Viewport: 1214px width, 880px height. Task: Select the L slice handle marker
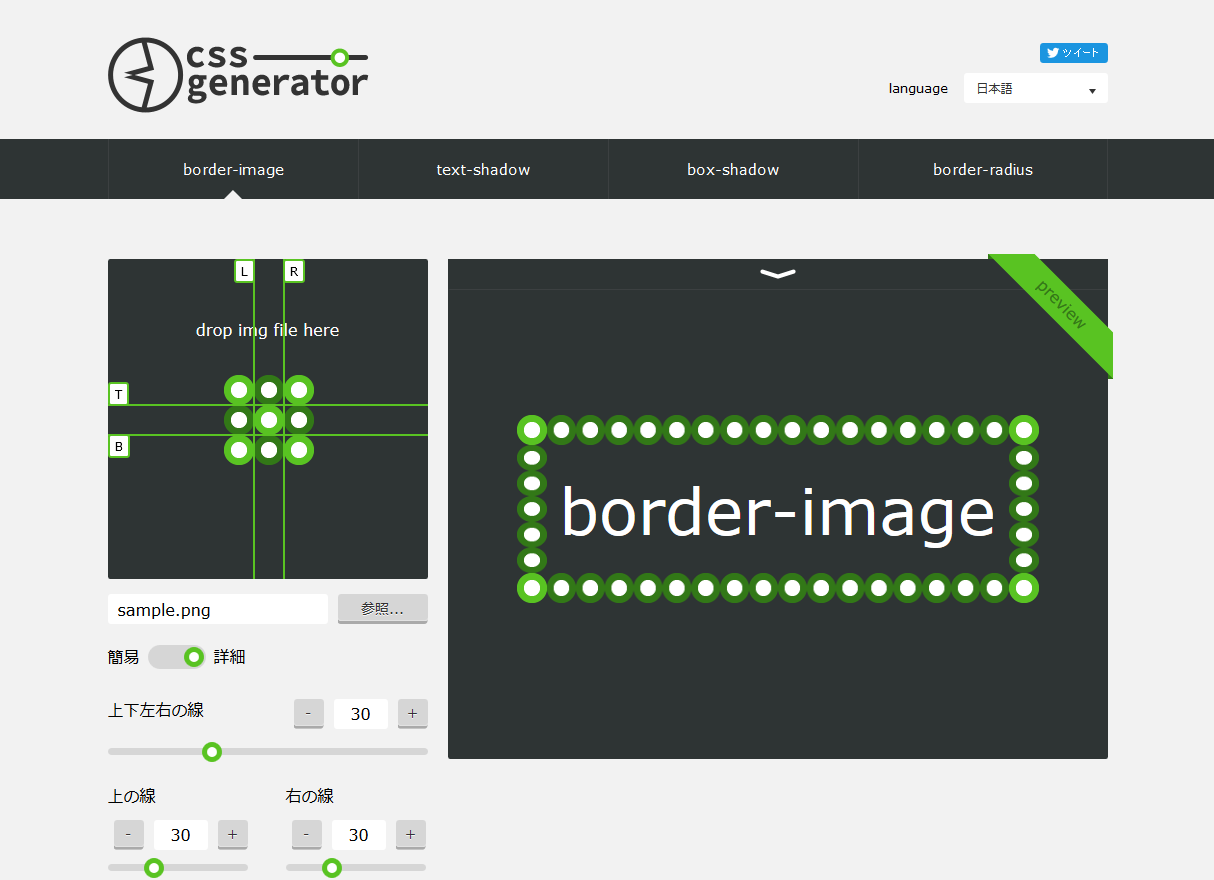tap(244, 271)
